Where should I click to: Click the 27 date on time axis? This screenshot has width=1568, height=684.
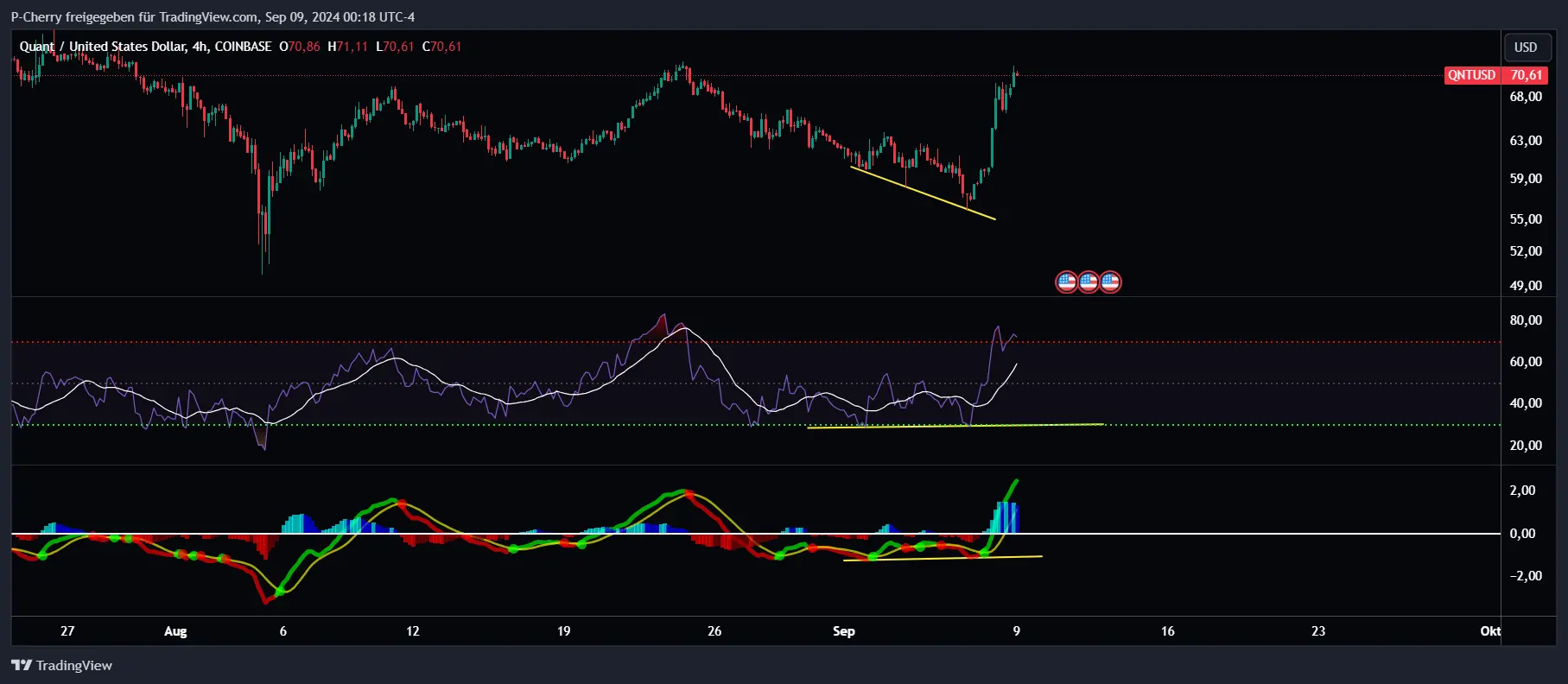[x=67, y=631]
